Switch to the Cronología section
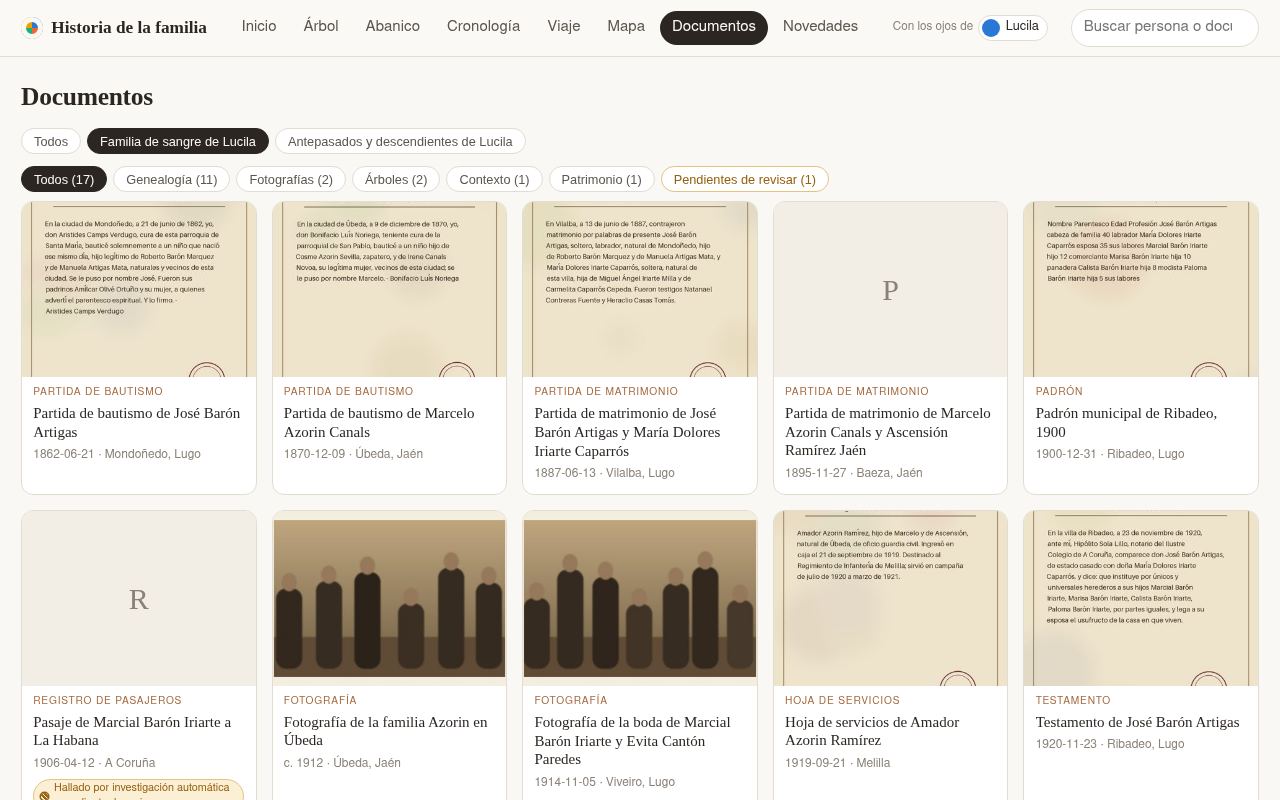The image size is (1280, 800). pyautogui.click(x=483, y=27)
